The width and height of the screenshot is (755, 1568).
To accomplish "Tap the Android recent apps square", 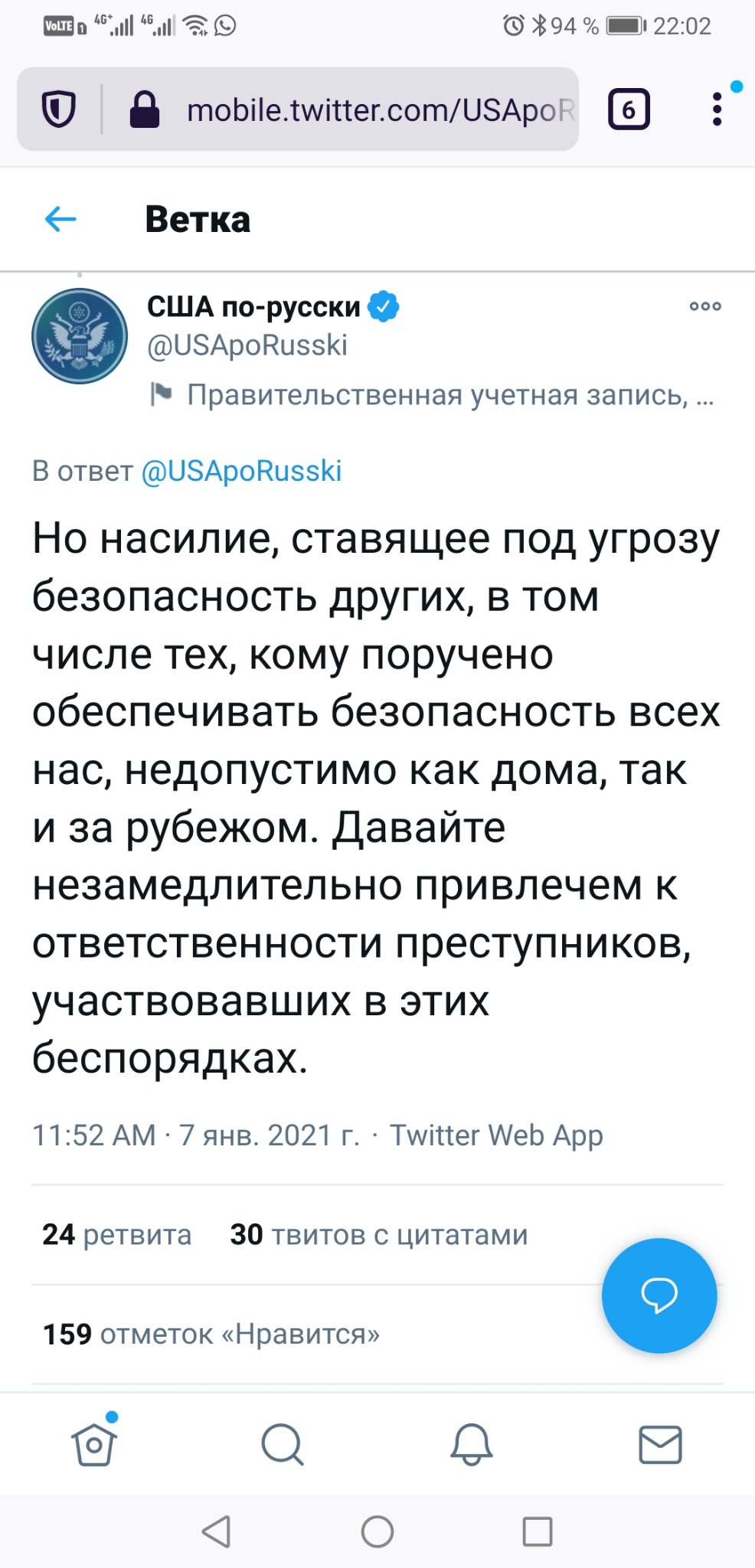I will 538,1531.
